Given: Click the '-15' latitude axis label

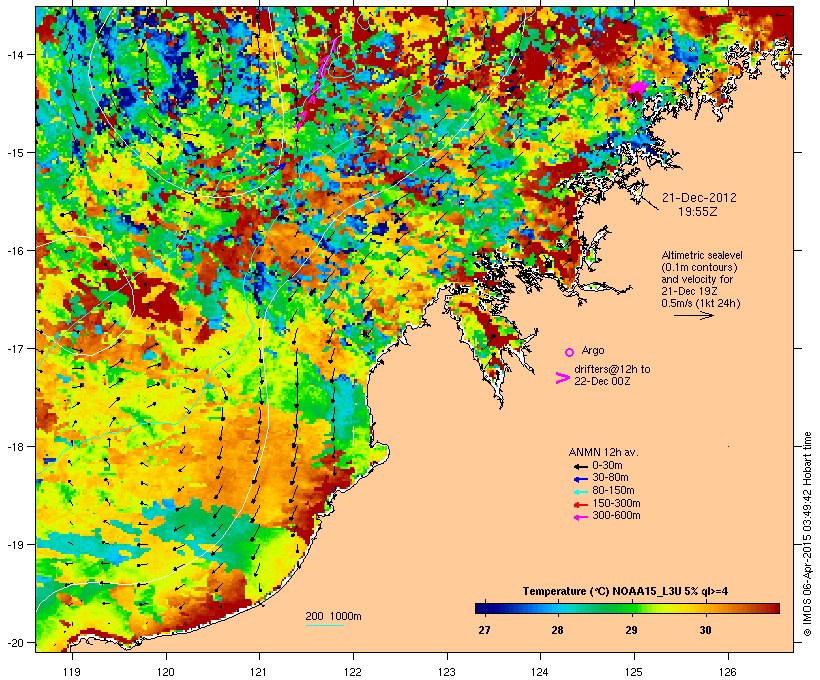Looking at the screenshot, I should (15, 153).
